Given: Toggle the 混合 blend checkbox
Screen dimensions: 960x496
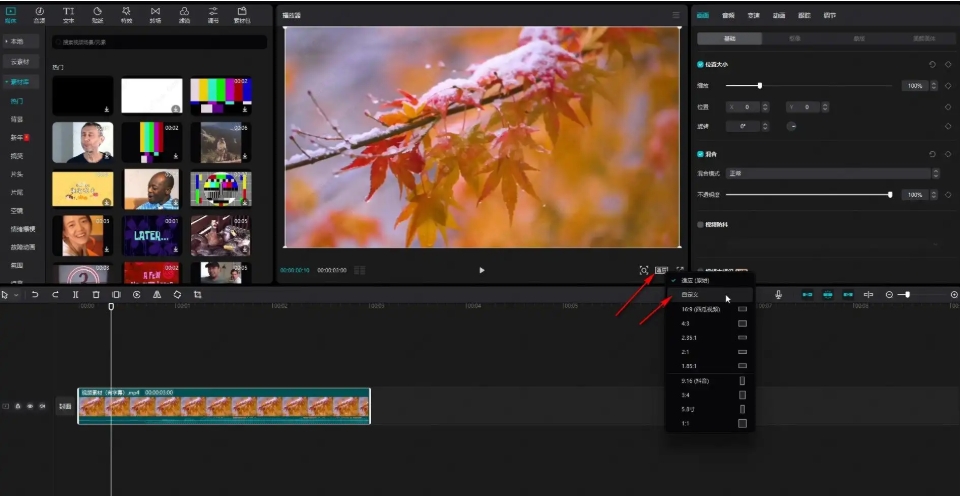Looking at the screenshot, I should tap(700, 154).
